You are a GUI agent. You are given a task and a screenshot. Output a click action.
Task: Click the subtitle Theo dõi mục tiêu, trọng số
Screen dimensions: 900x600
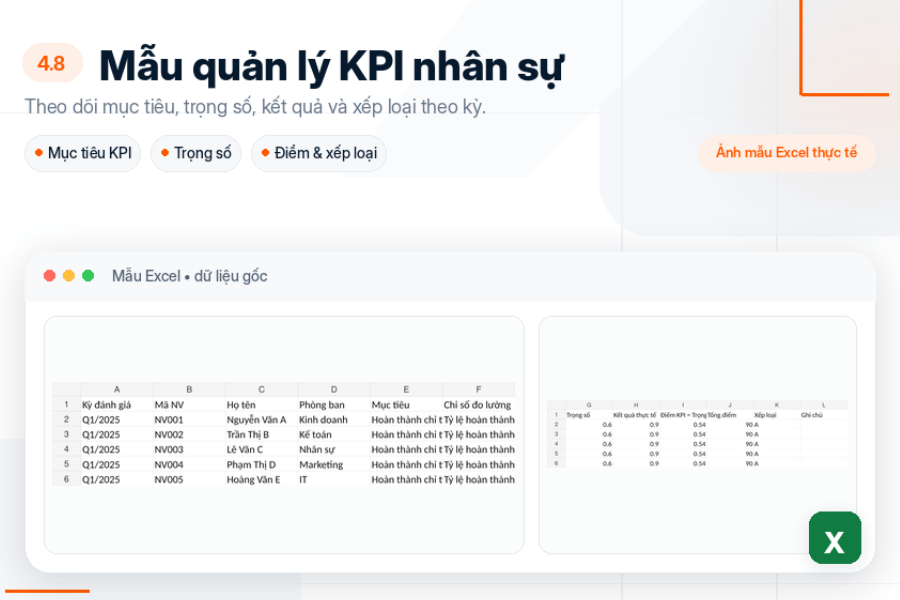[x=255, y=107]
